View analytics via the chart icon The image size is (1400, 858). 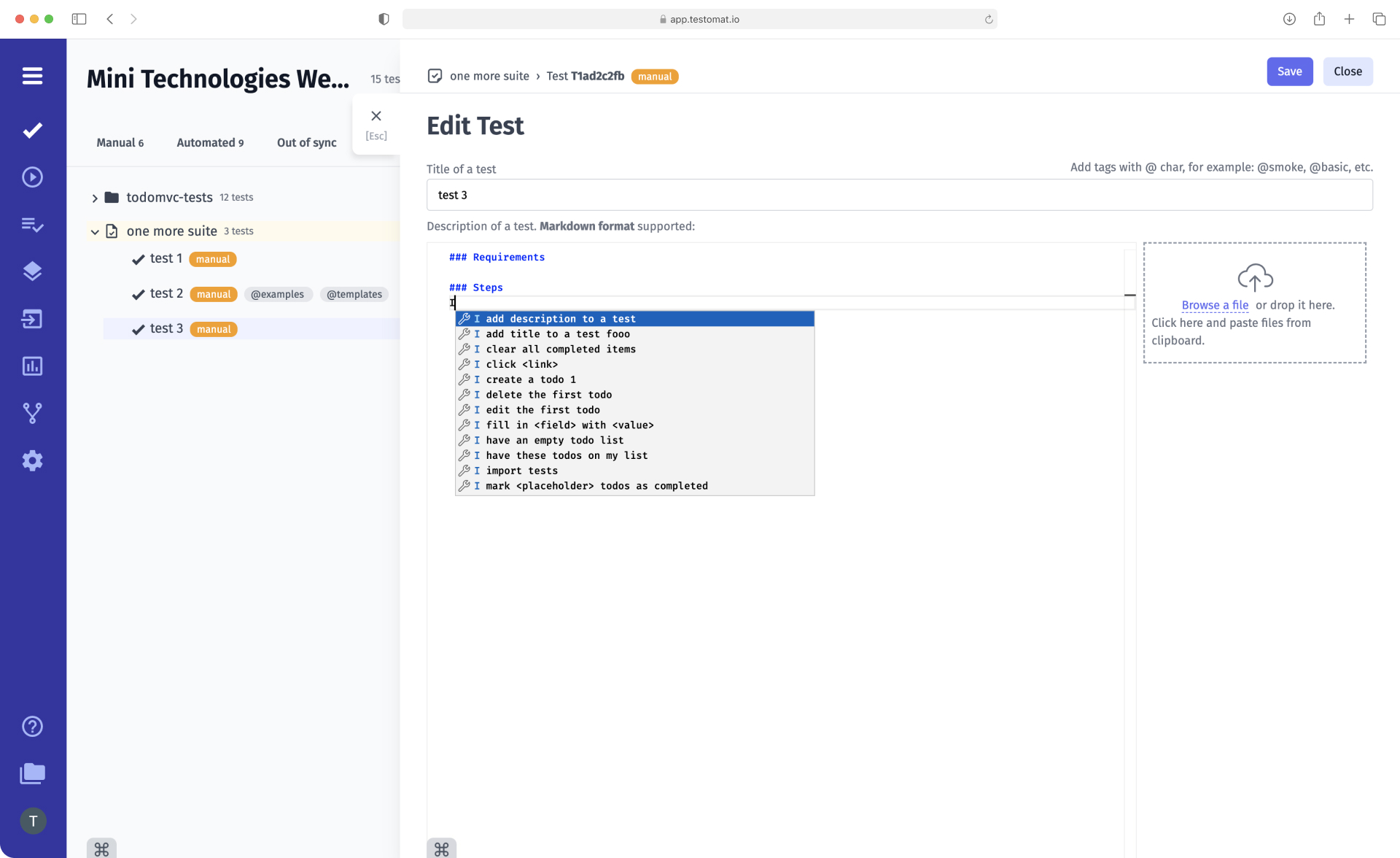pos(33,366)
